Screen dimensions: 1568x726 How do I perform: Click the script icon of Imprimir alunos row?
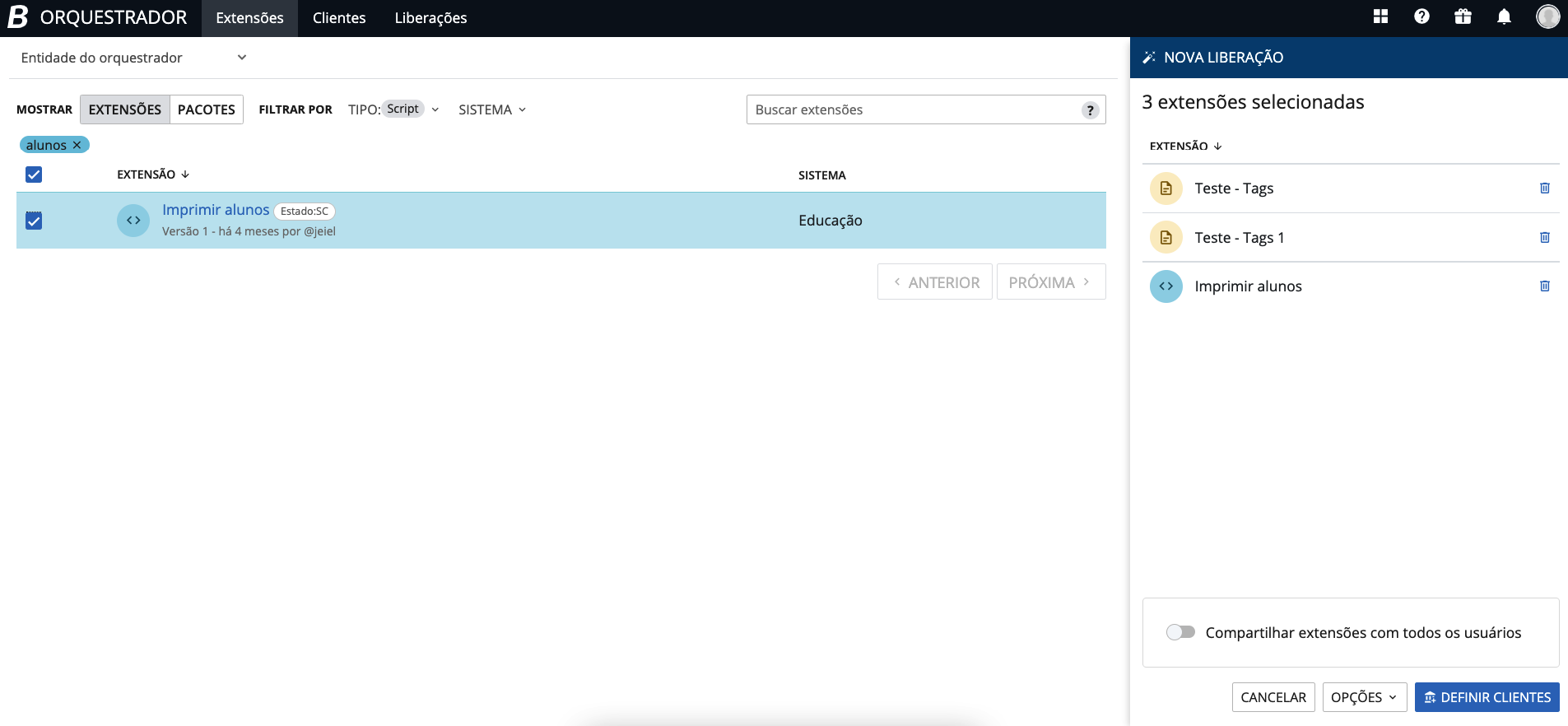click(x=133, y=221)
